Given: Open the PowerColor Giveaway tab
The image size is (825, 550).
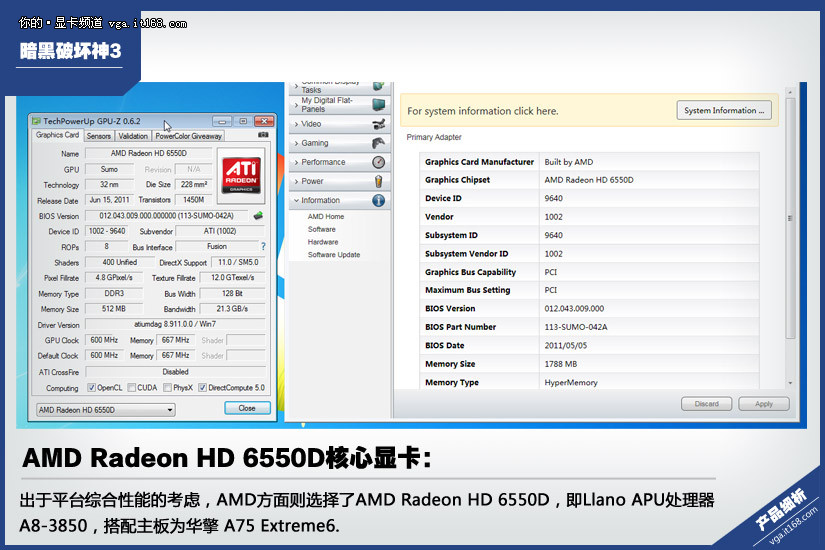Looking at the screenshot, I should [188, 136].
